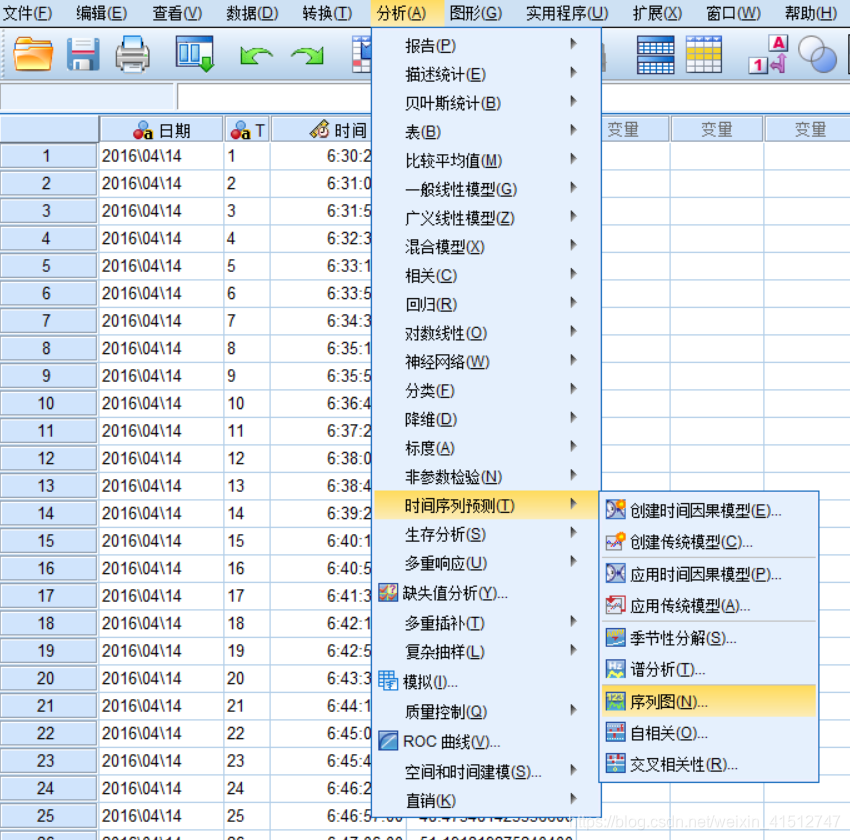Select row header 10
The width and height of the screenshot is (850, 840).
point(48,403)
